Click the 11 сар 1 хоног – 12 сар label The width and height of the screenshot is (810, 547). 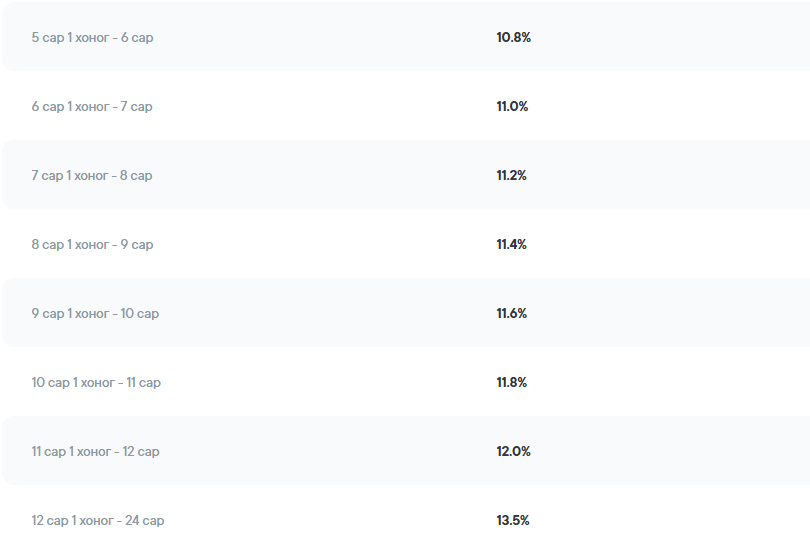pos(95,452)
